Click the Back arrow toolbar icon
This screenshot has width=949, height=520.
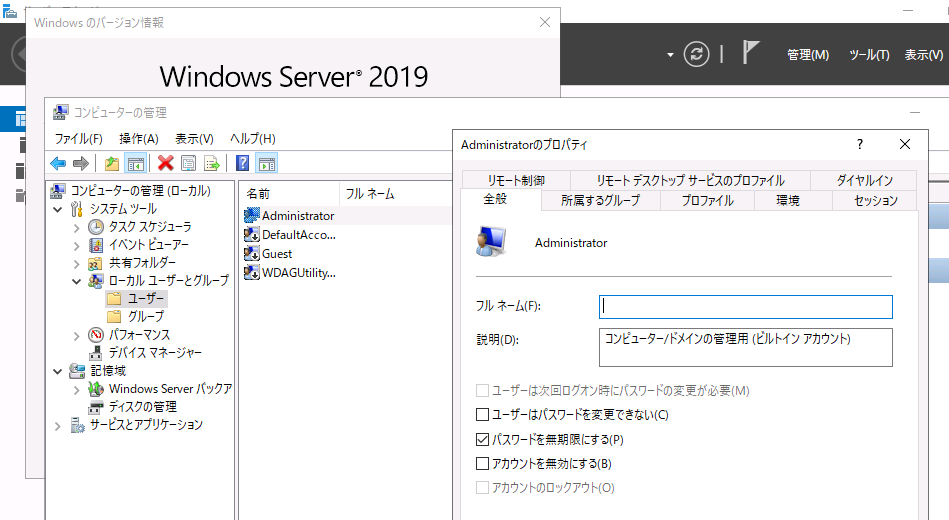coord(58,163)
